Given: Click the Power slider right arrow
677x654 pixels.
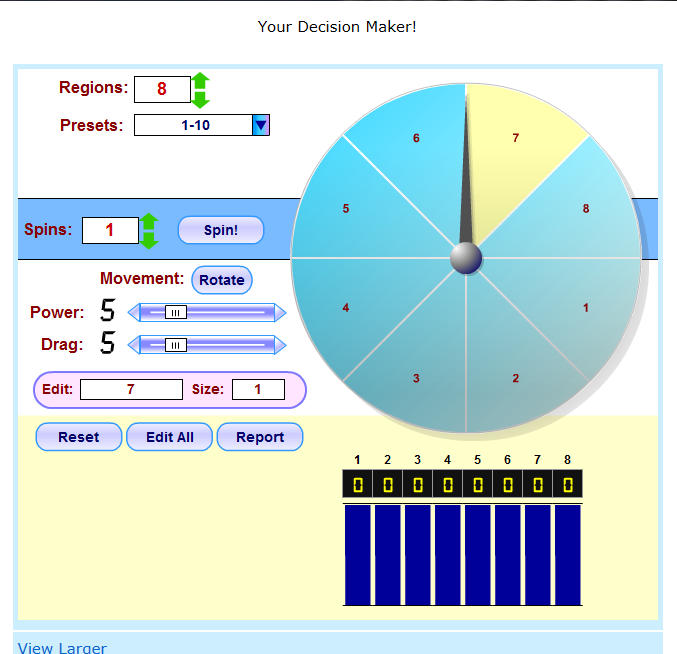Looking at the screenshot, I should pyautogui.click(x=280, y=312).
